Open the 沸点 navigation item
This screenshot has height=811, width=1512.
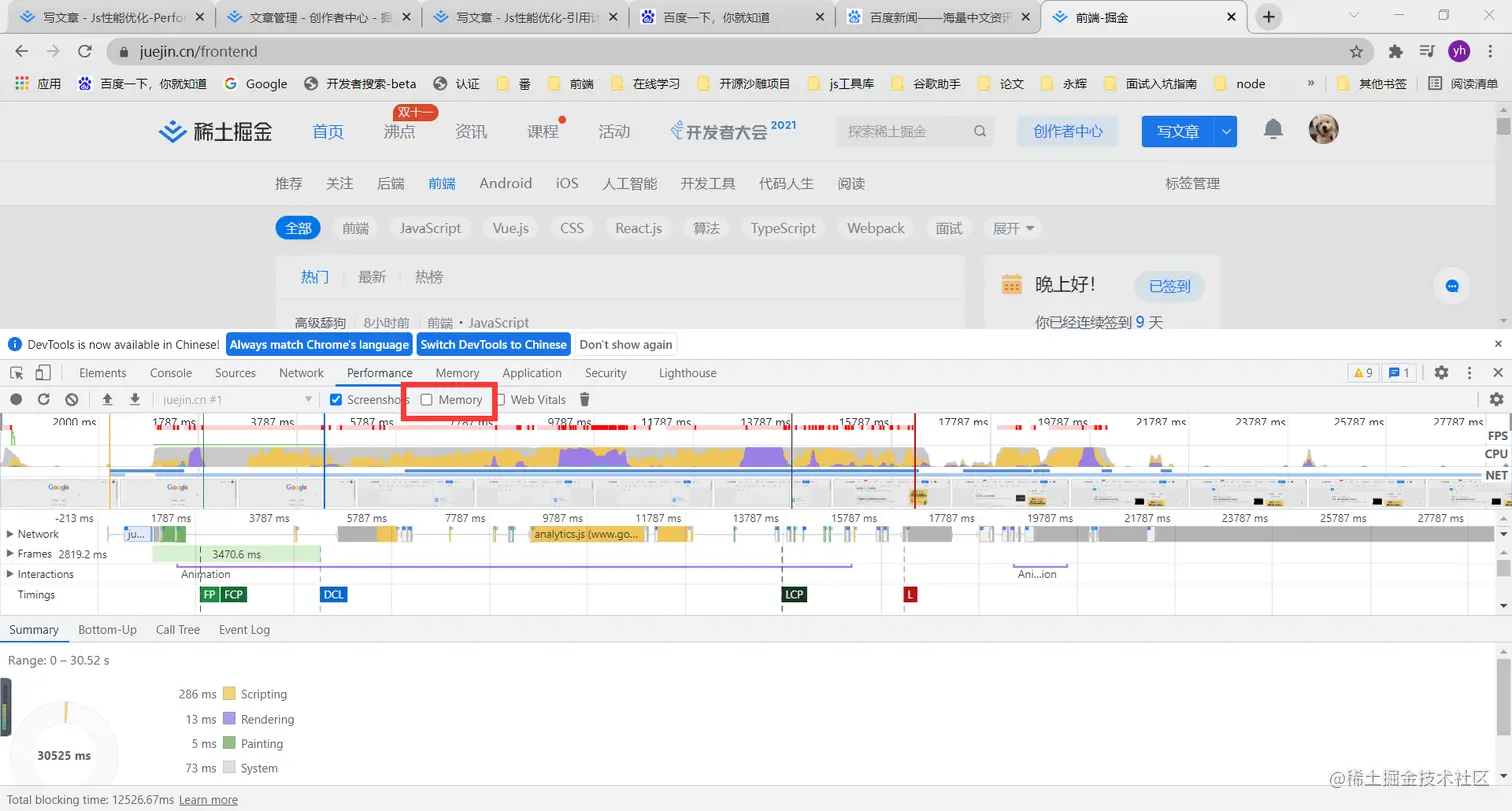399,131
